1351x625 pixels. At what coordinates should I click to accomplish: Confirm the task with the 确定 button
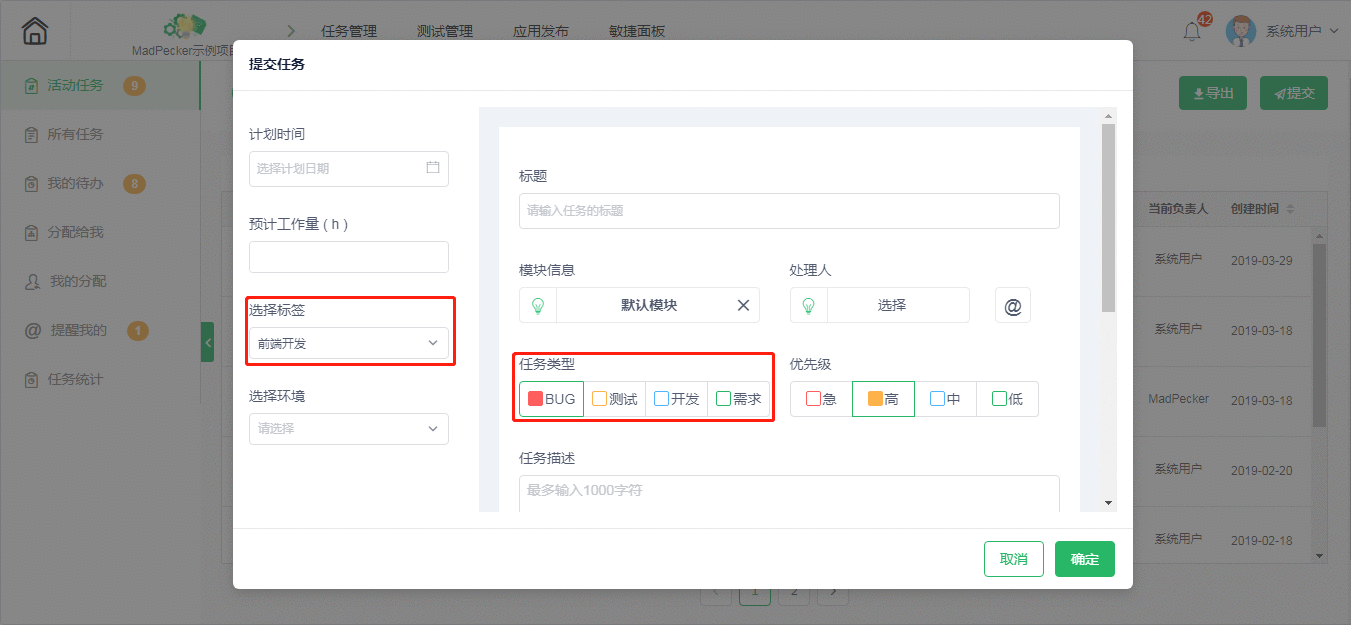pyautogui.click(x=1084, y=558)
